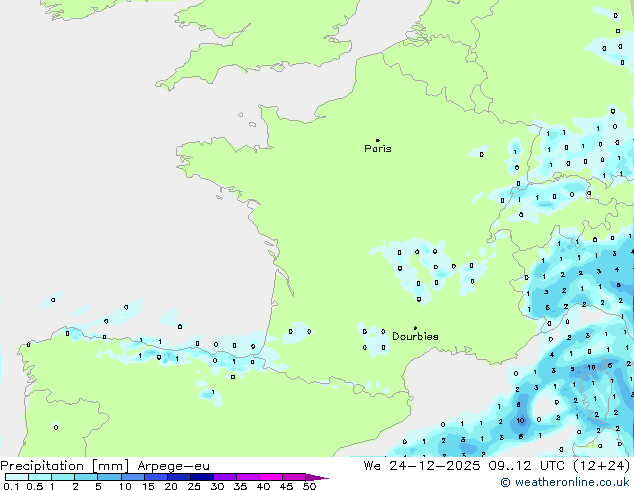The image size is (634, 490).
Task: Click the '(12+24)' forecast offset text
Action: click(x=602, y=466)
